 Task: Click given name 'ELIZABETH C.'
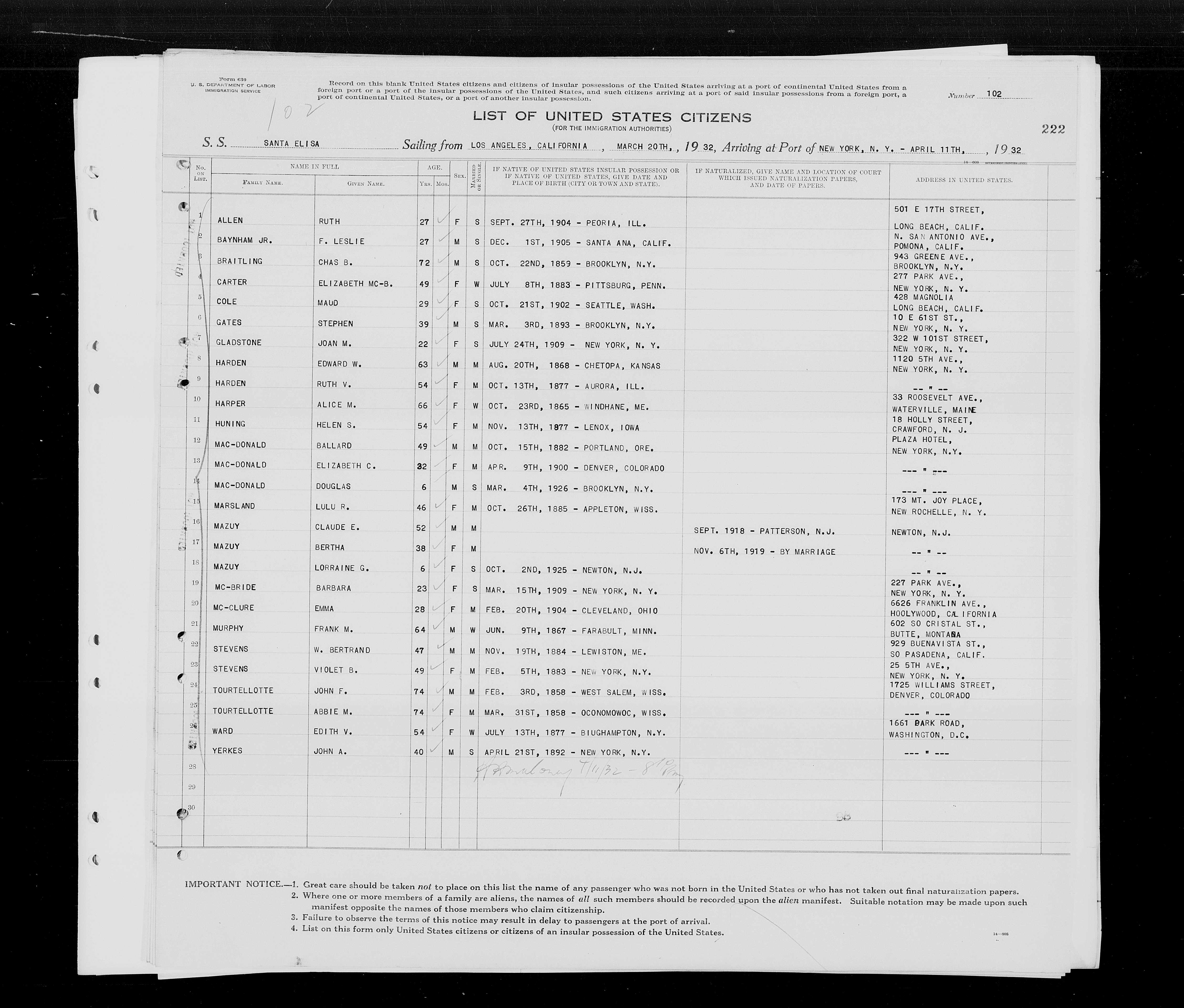tap(346, 466)
